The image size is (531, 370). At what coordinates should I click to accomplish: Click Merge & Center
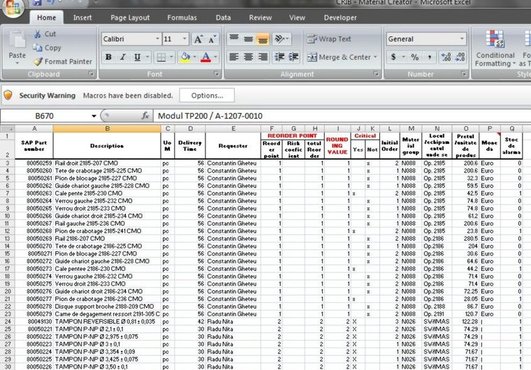point(339,57)
